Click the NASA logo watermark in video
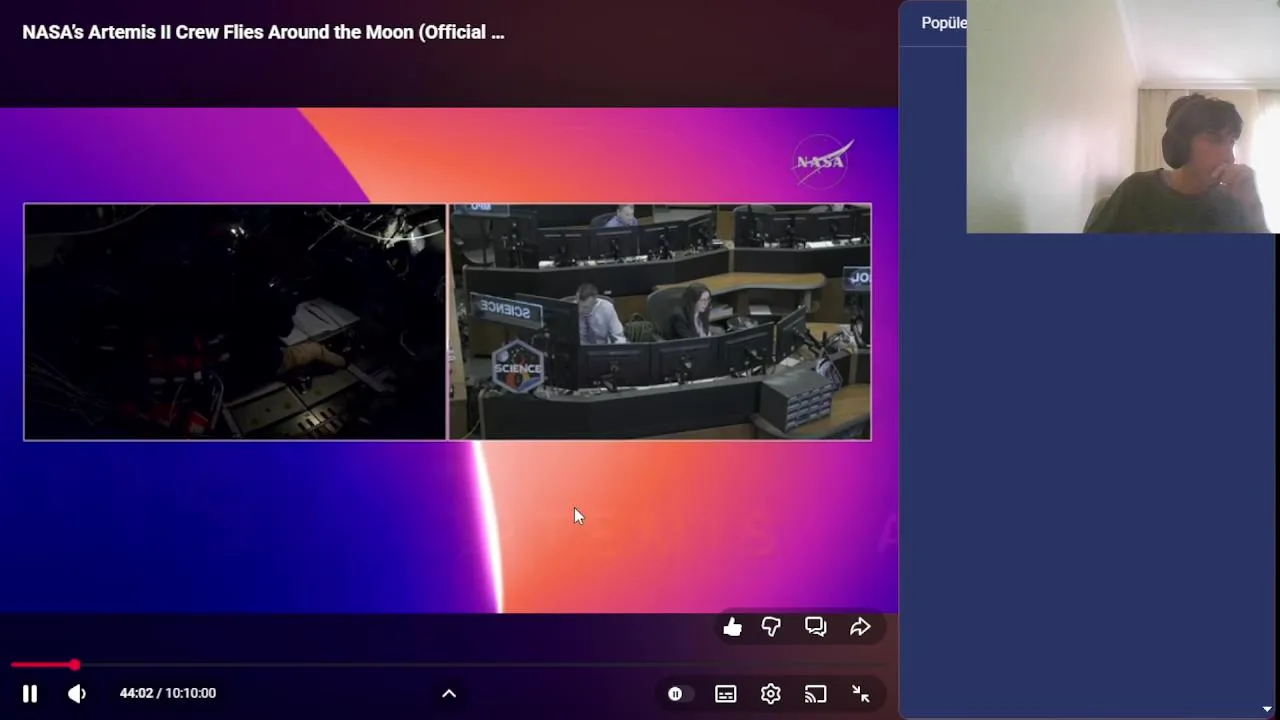The image size is (1280, 720). (x=821, y=161)
